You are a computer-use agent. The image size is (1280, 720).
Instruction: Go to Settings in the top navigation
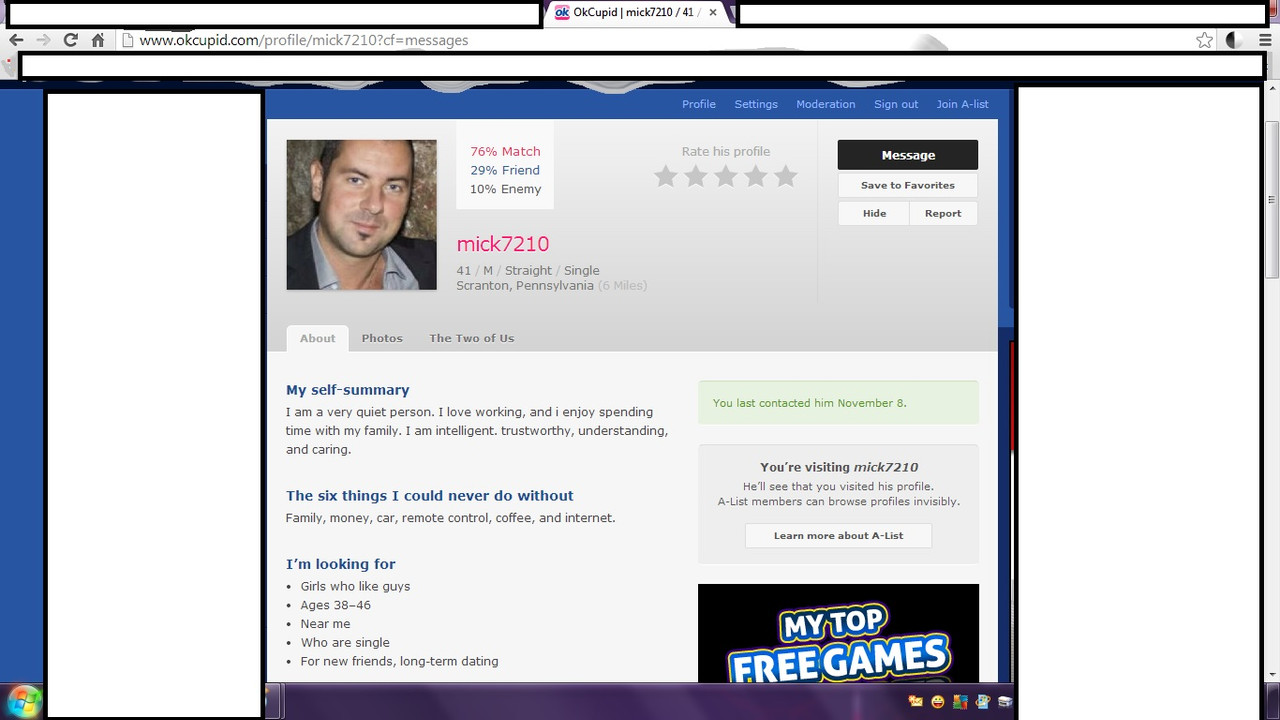tap(756, 104)
